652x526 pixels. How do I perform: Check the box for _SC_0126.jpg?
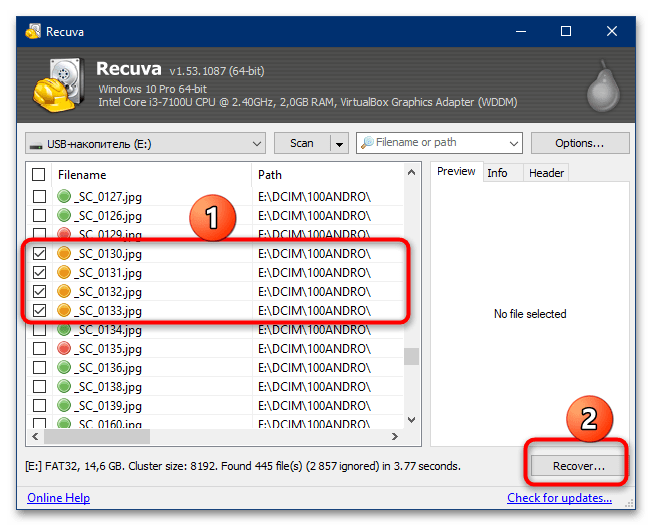click(x=39, y=215)
